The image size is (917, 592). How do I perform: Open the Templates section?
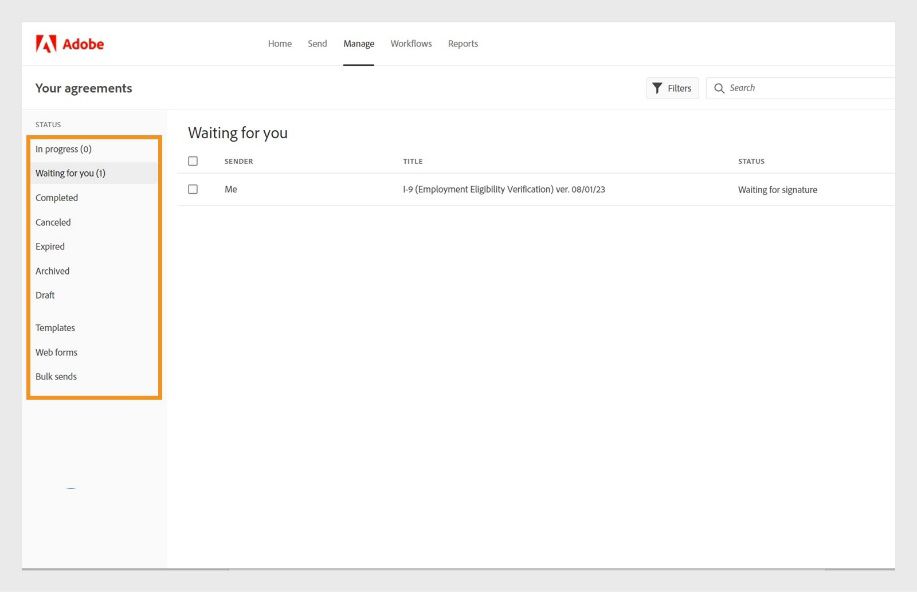(x=55, y=327)
